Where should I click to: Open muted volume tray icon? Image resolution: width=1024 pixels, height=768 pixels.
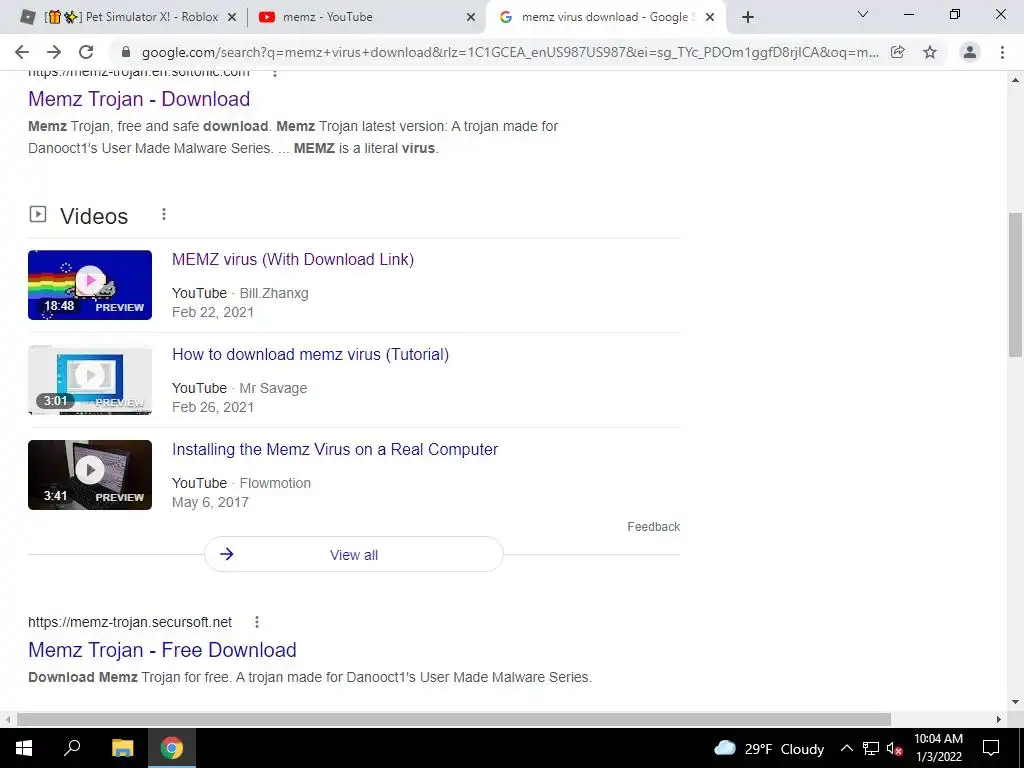(x=894, y=748)
